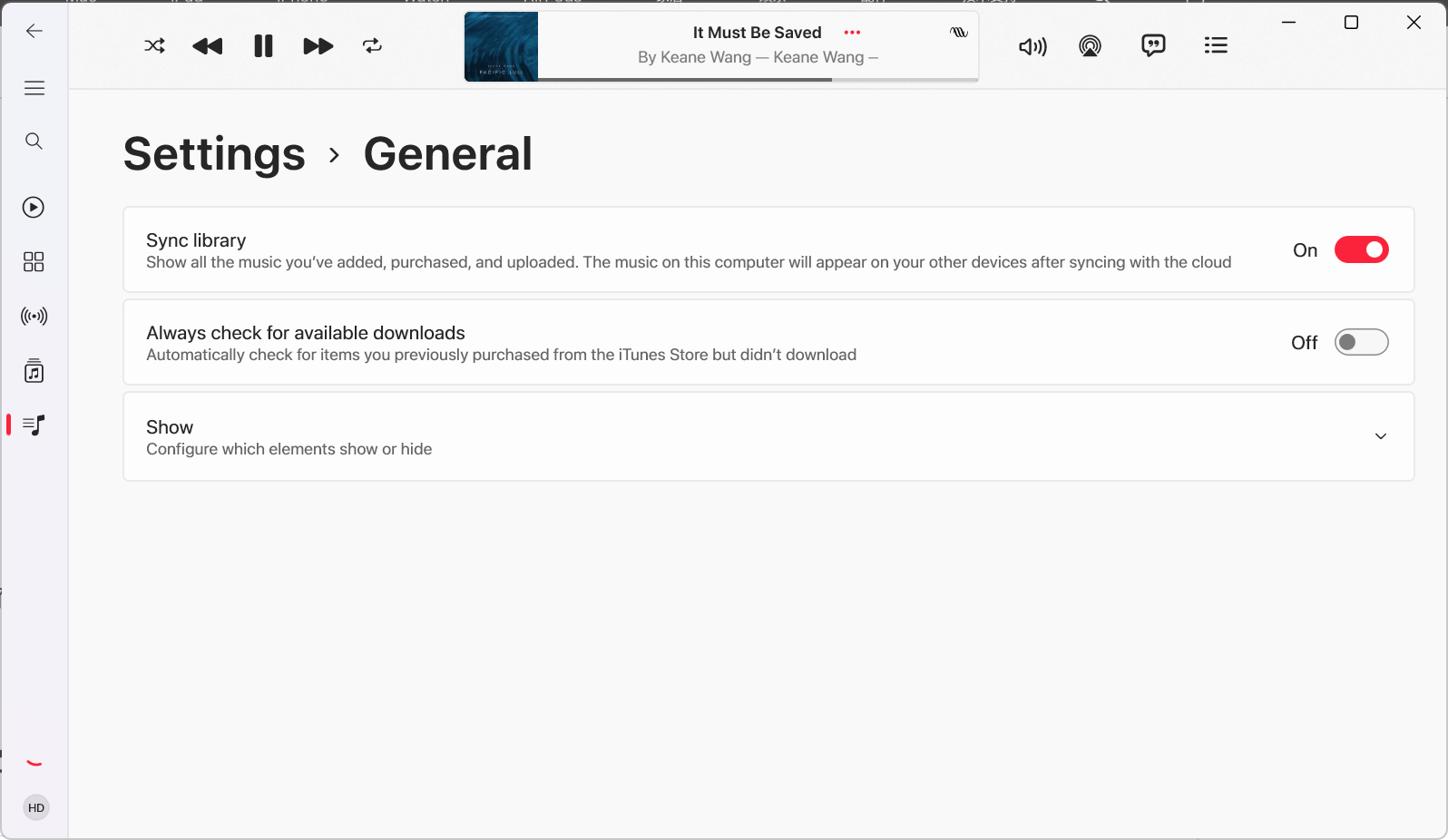Open the Playlists icon in sidebar
Image resolution: width=1448 pixels, height=840 pixels.
click(34, 425)
